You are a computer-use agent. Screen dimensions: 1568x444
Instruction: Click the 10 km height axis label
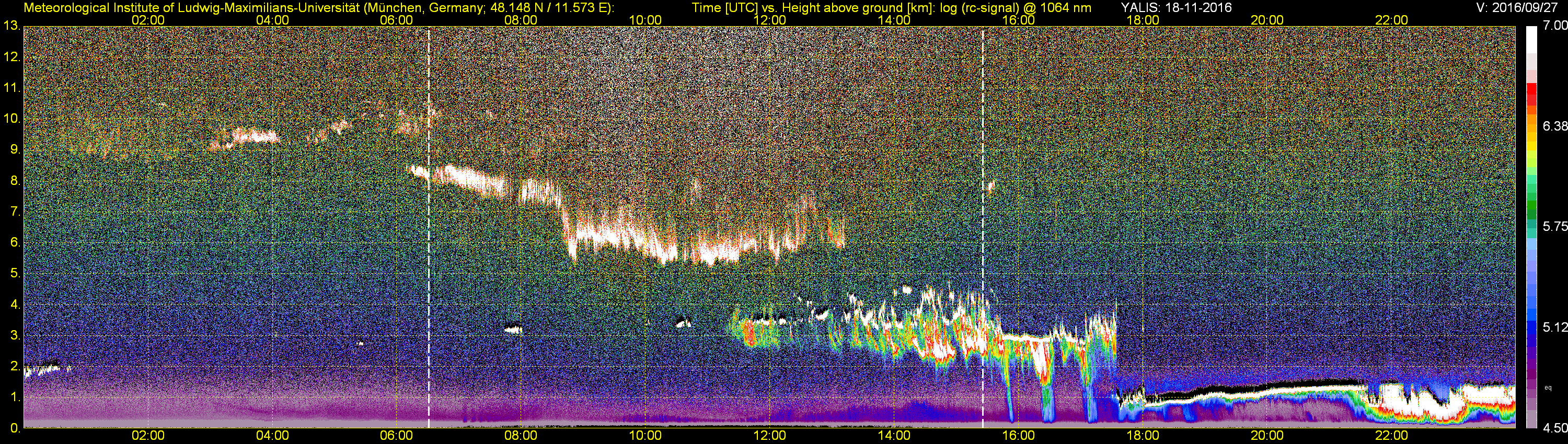click(x=11, y=119)
